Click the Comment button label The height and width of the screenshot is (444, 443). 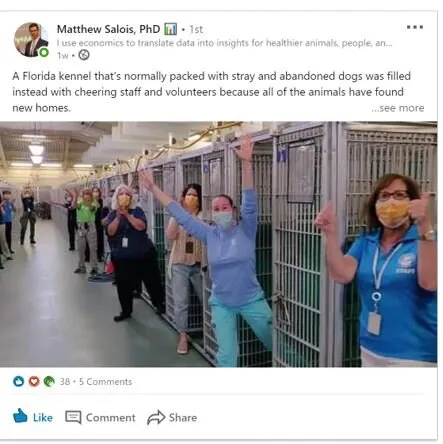point(111,417)
